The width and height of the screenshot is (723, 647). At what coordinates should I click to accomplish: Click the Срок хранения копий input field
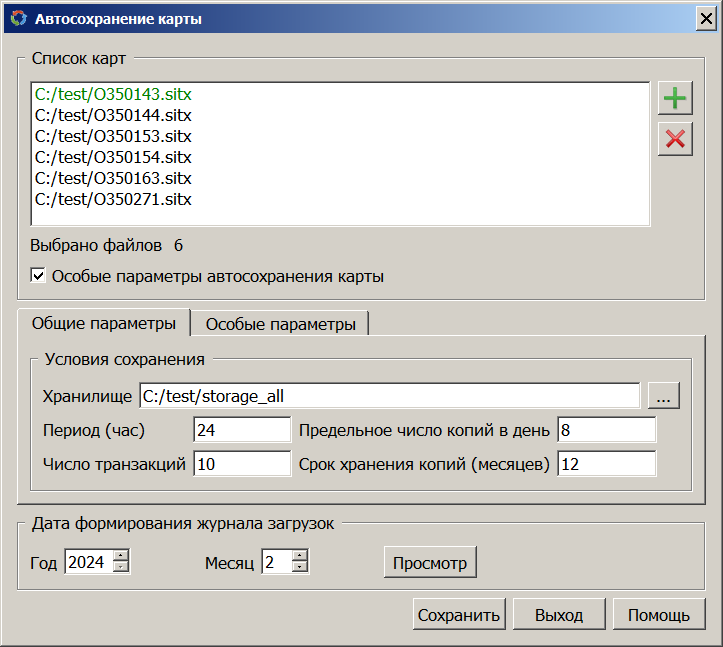click(x=606, y=464)
